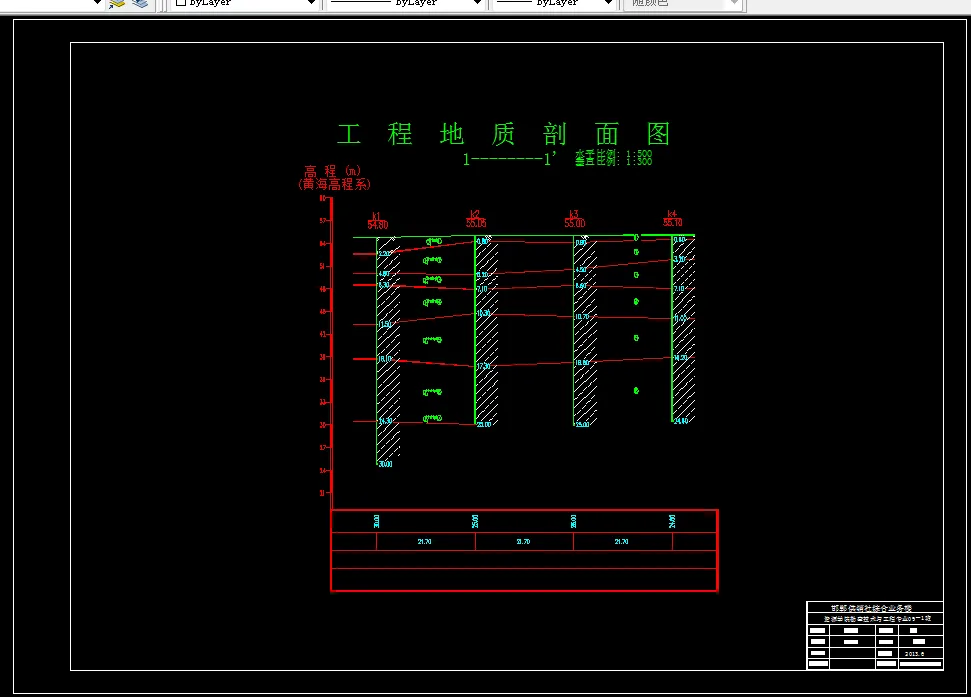Select the top header row of title block
Viewport: 971px width, 697px height.
pos(875,608)
